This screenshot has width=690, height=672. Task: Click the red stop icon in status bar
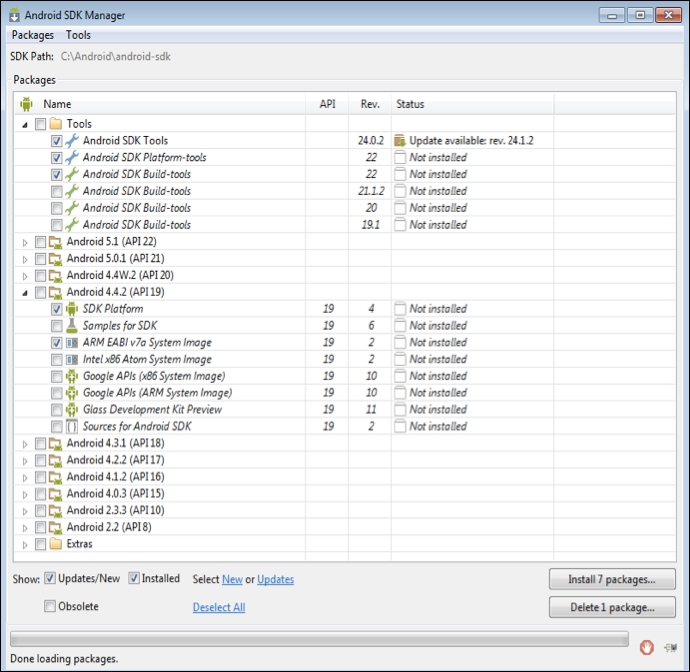(647, 646)
